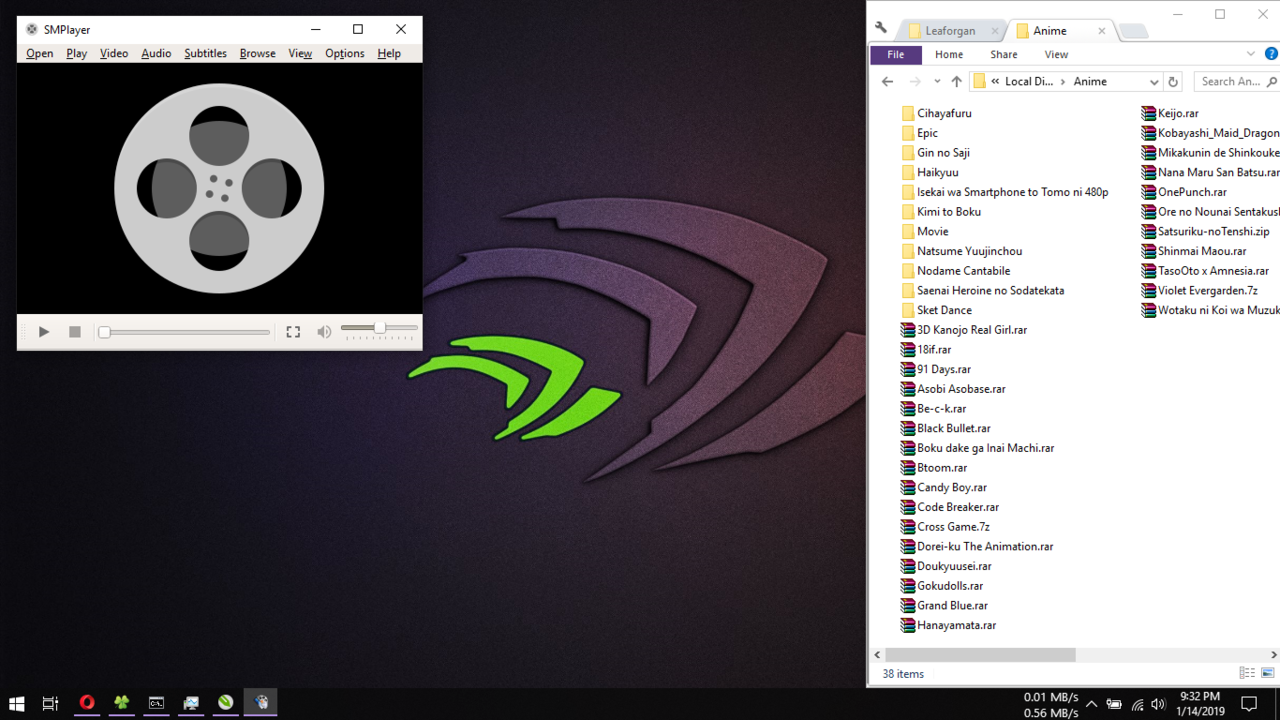Click the wrench settings icon in Explorer
This screenshot has height=720, width=1280.
click(x=881, y=28)
